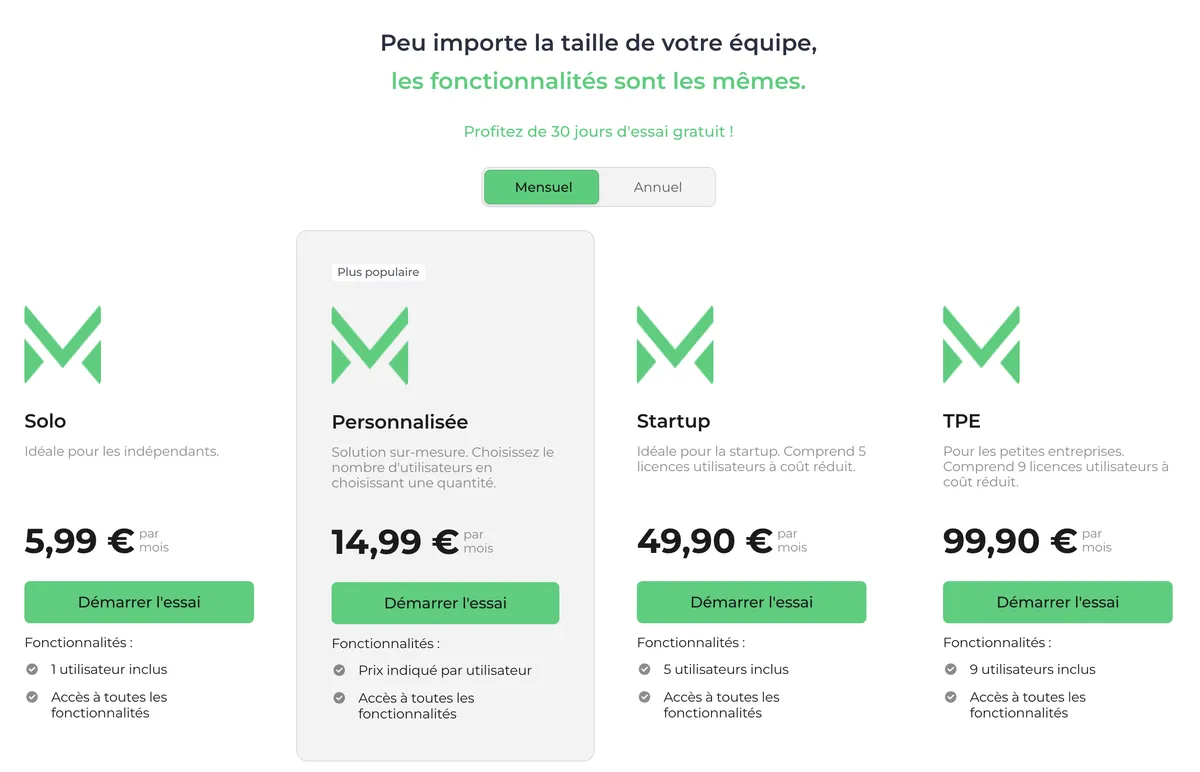Click checkmark icon beside '5 utilisateurs inclus'

pyautogui.click(x=644, y=669)
